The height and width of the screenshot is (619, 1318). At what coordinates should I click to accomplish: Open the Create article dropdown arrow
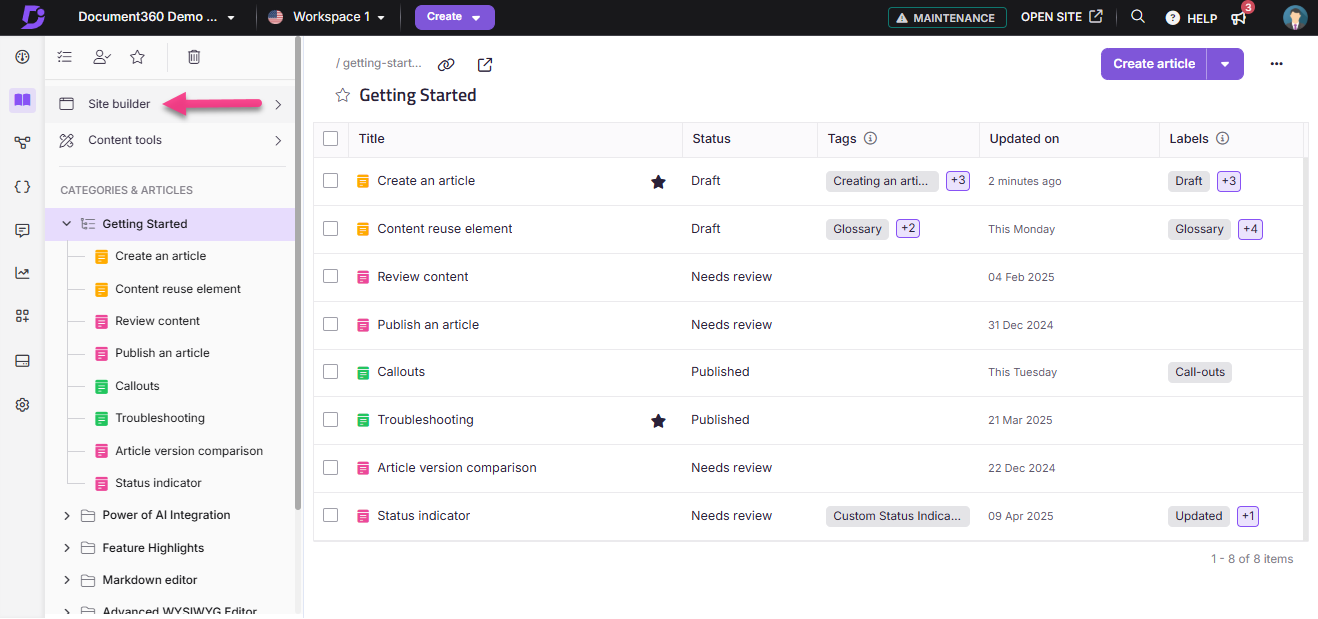point(1225,64)
